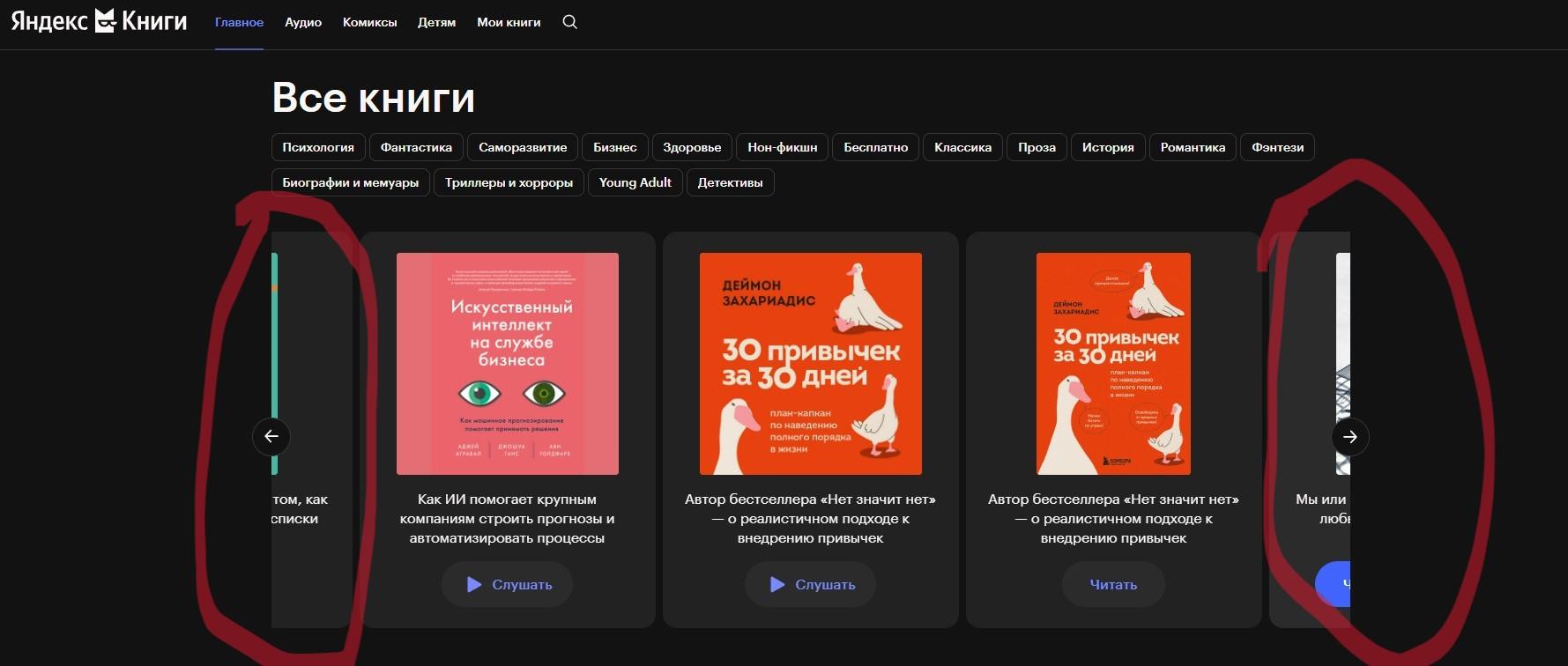Choose the Здоровье genre chip
This screenshot has height=666, width=1568.
point(692,147)
